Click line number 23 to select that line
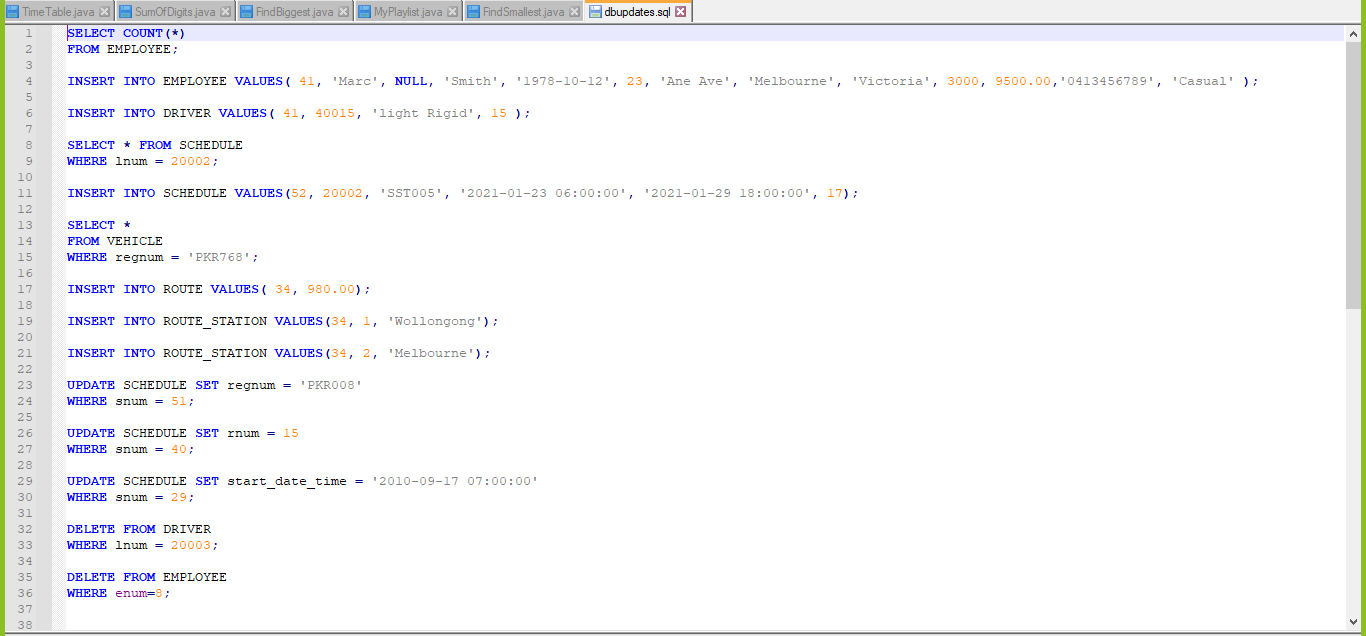 click(24, 384)
